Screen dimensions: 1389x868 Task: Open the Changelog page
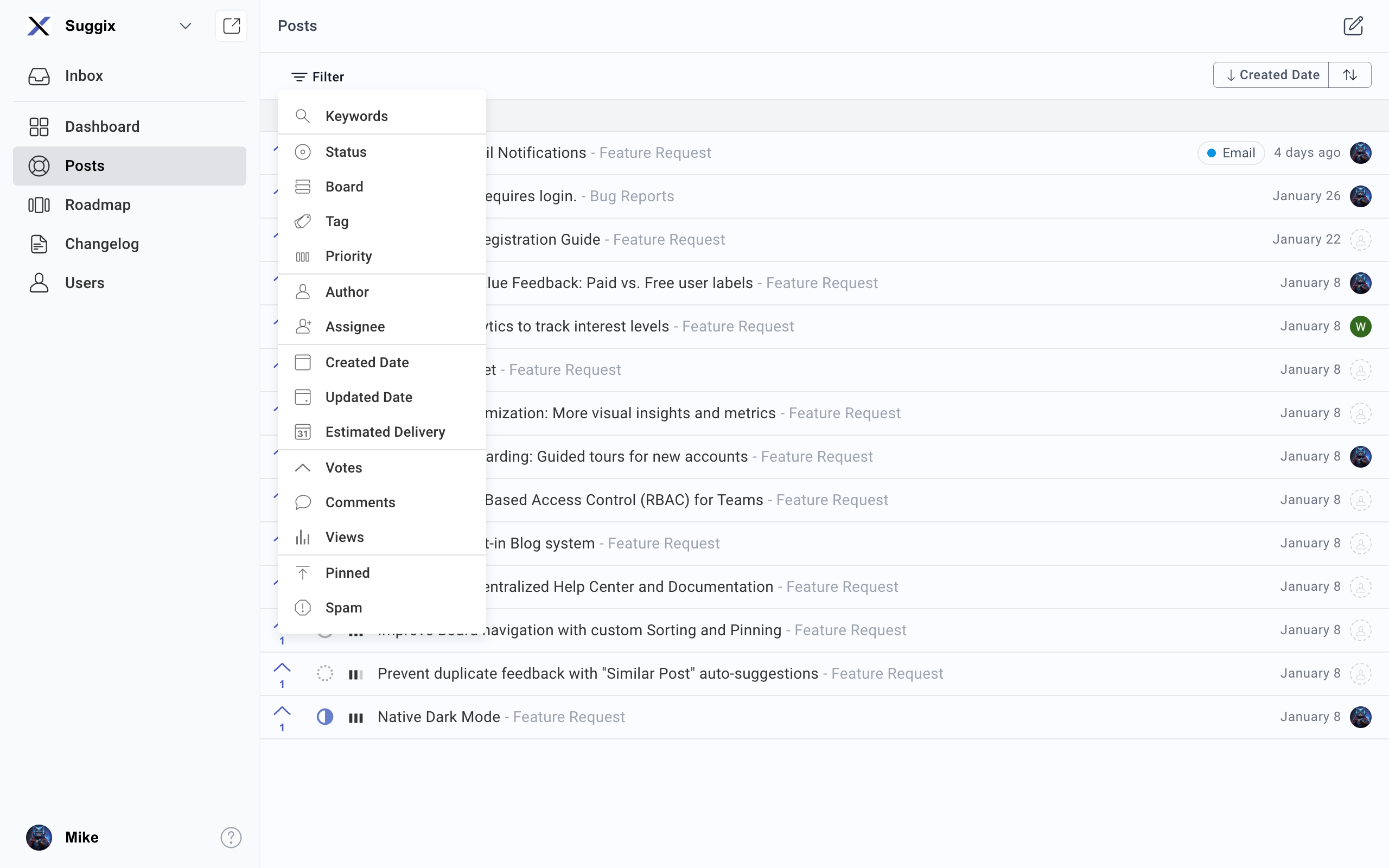(101, 244)
